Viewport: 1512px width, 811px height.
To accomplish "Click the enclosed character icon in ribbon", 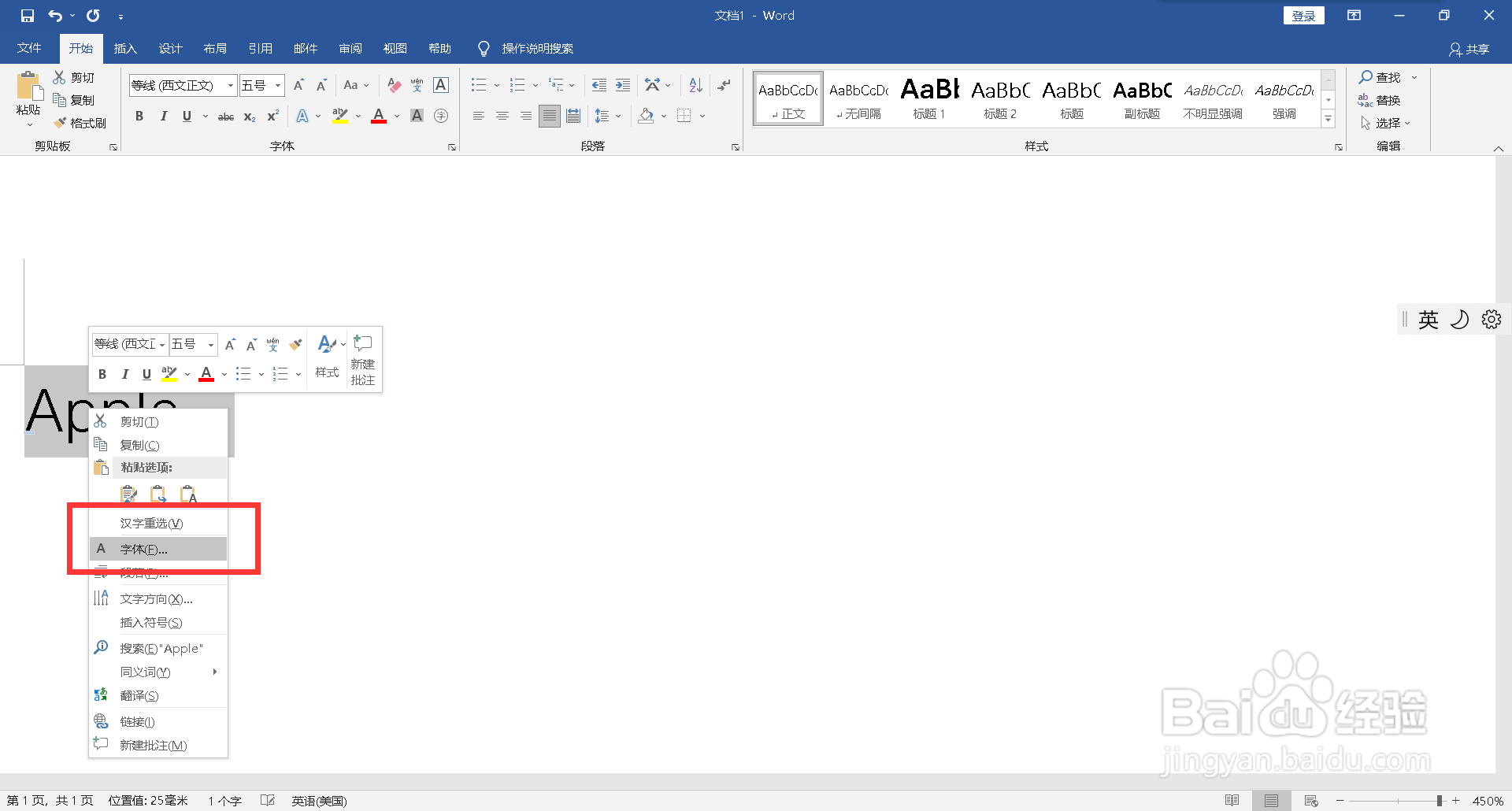I will 441,116.
